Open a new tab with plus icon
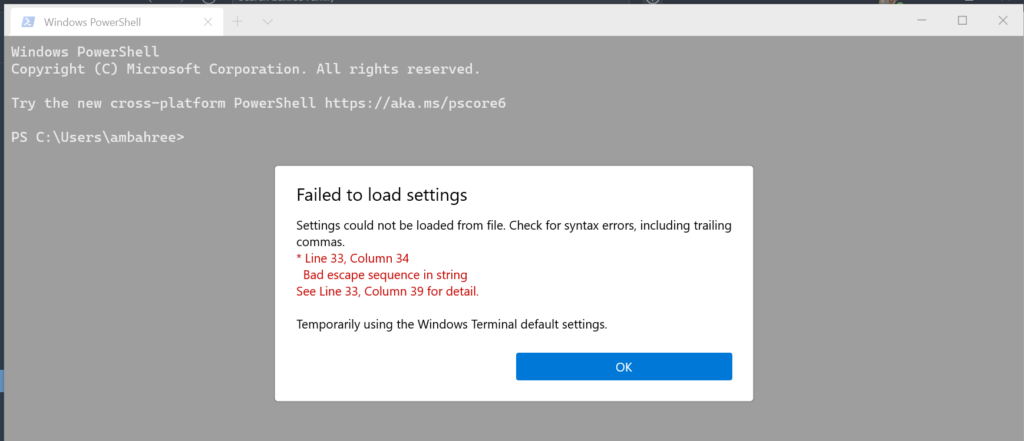This screenshot has width=1024, height=441. (x=238, y=22)
